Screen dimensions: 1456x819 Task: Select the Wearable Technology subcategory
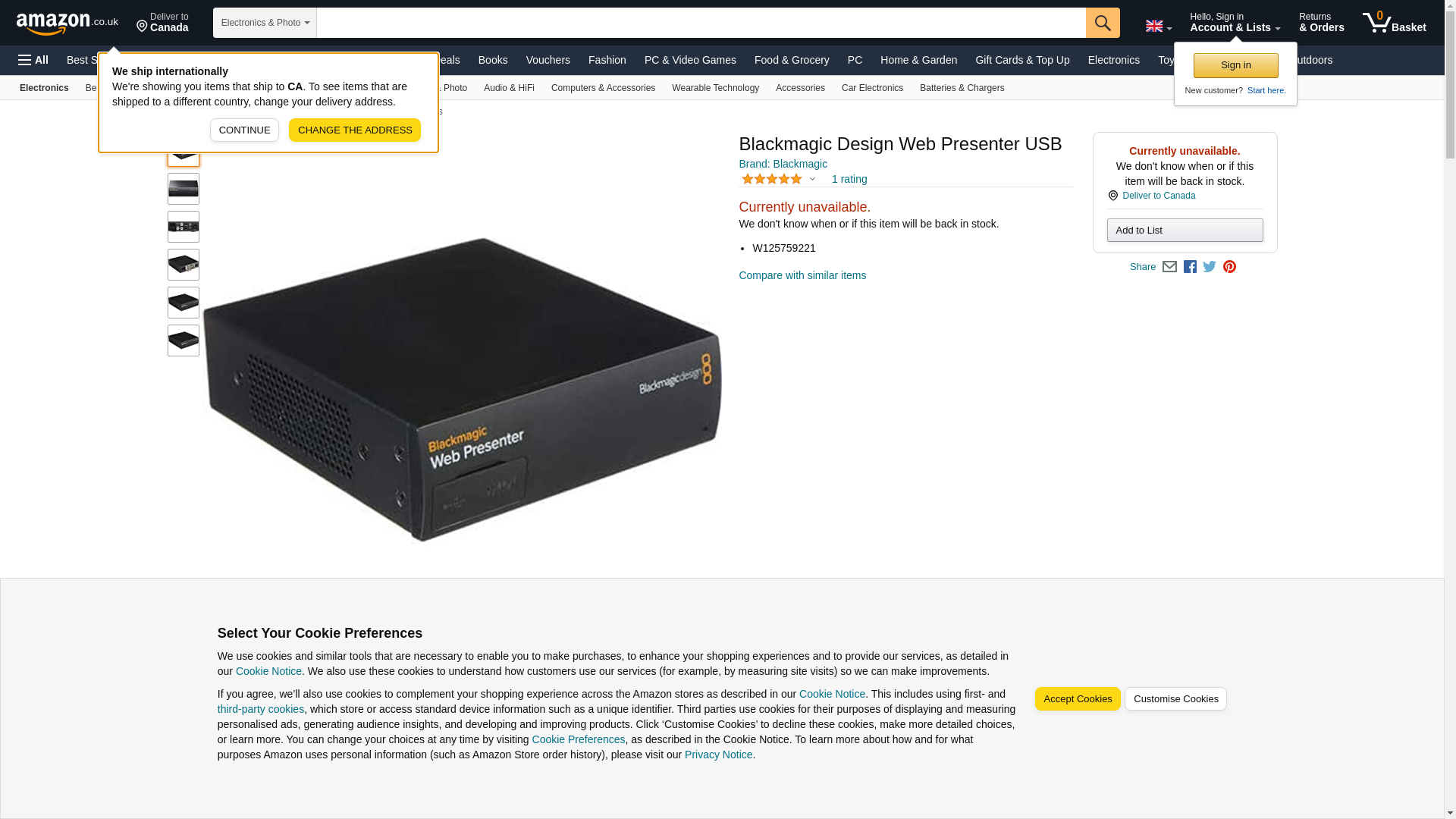click(715, 88)
